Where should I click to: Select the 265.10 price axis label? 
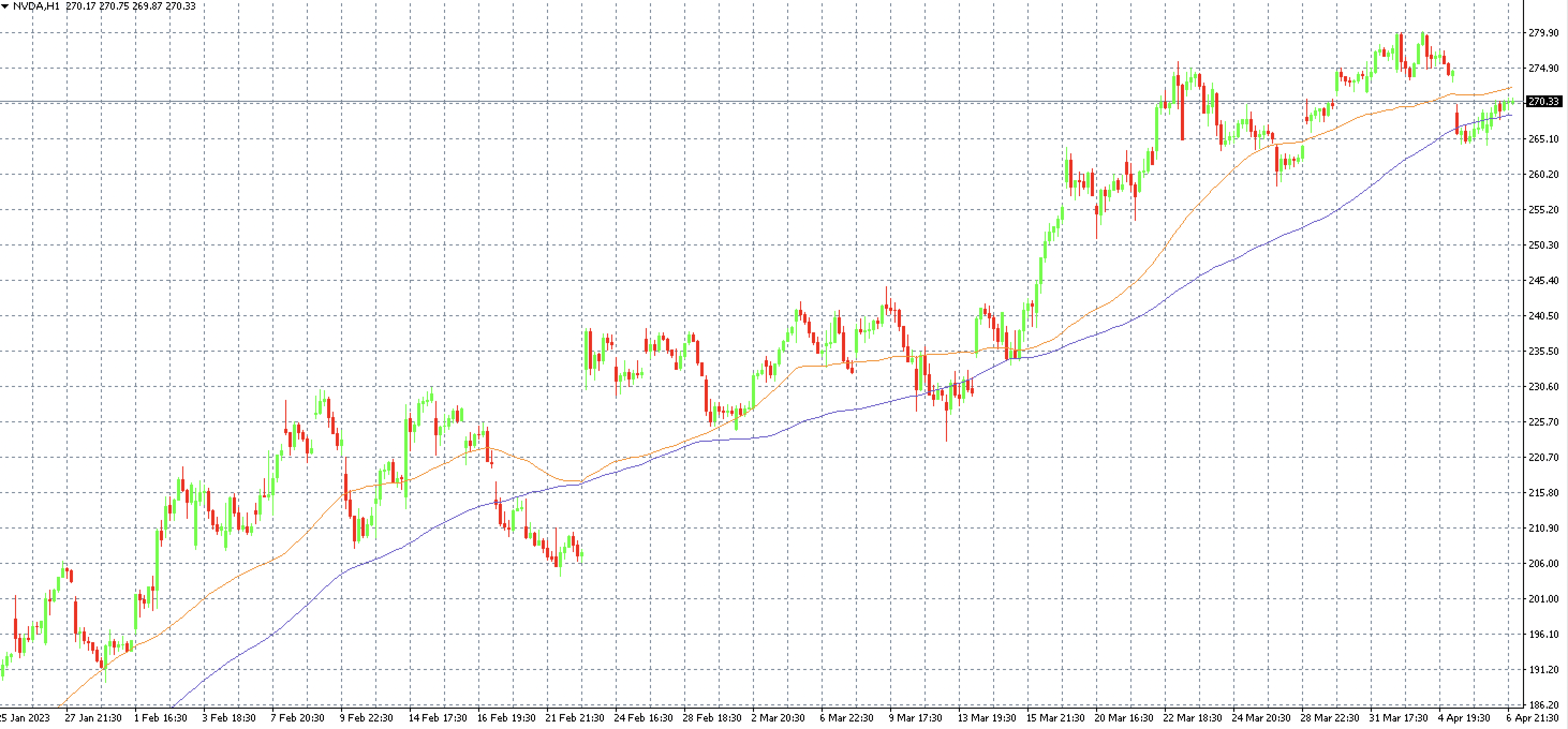tap(1544, 139)
